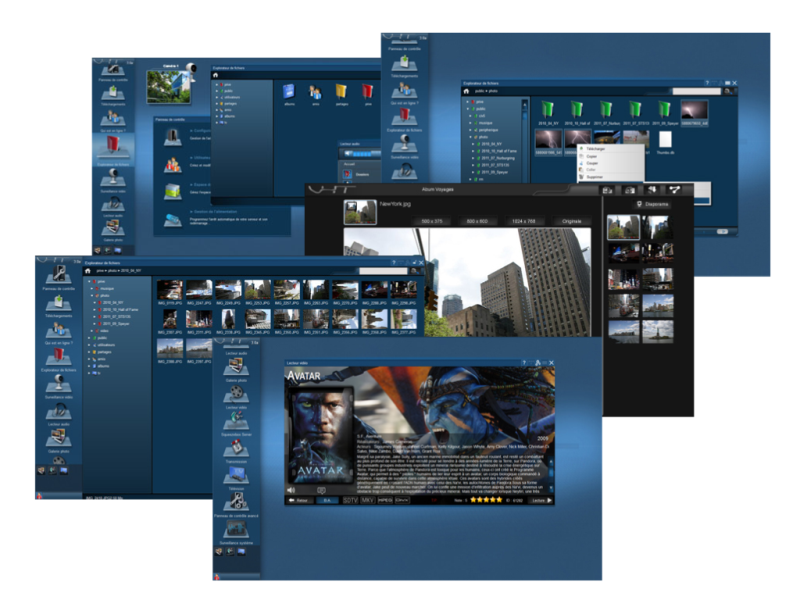The height and width of the screenshot is (600, 800).
Task: Open the amis folder icon
Action: pyautogui.click(x=315, y=91)
